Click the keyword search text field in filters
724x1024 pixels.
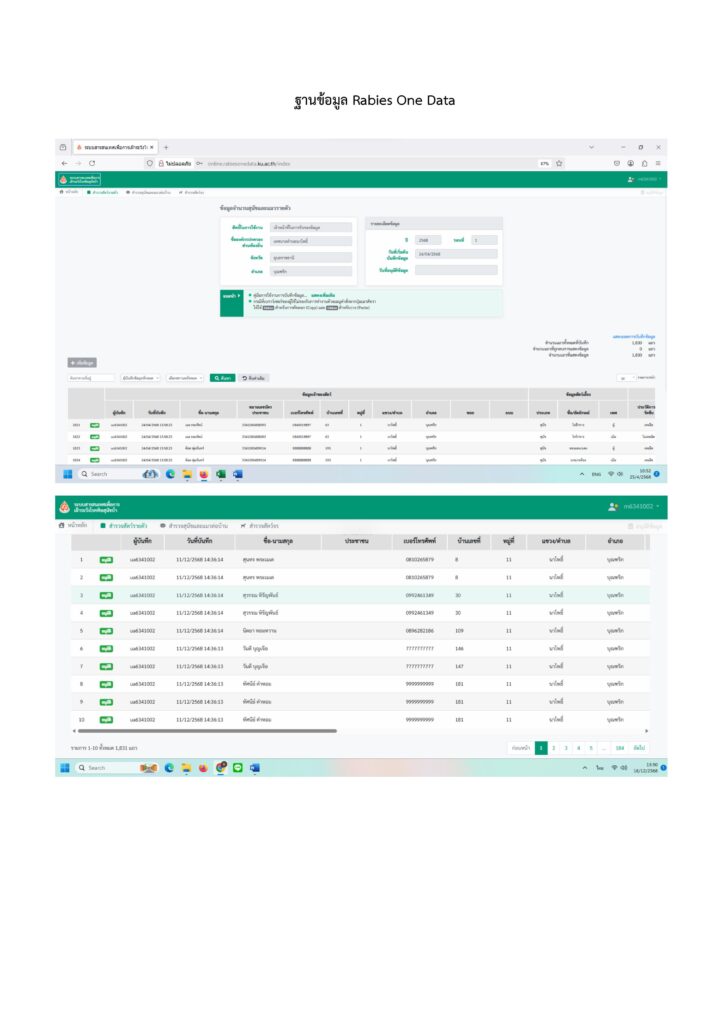tap(91, 378)
